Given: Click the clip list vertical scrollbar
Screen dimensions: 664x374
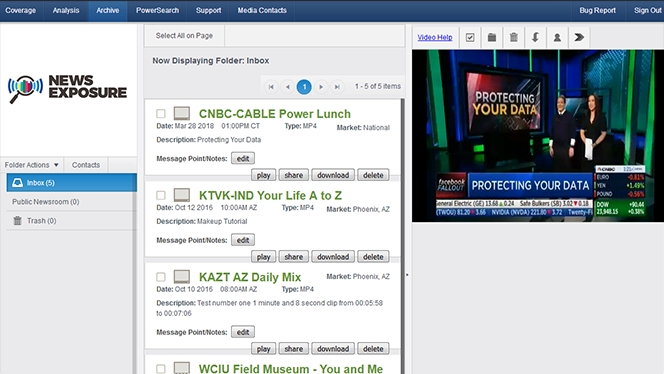Looking at the screenshot, I should [x=402, y=236].
